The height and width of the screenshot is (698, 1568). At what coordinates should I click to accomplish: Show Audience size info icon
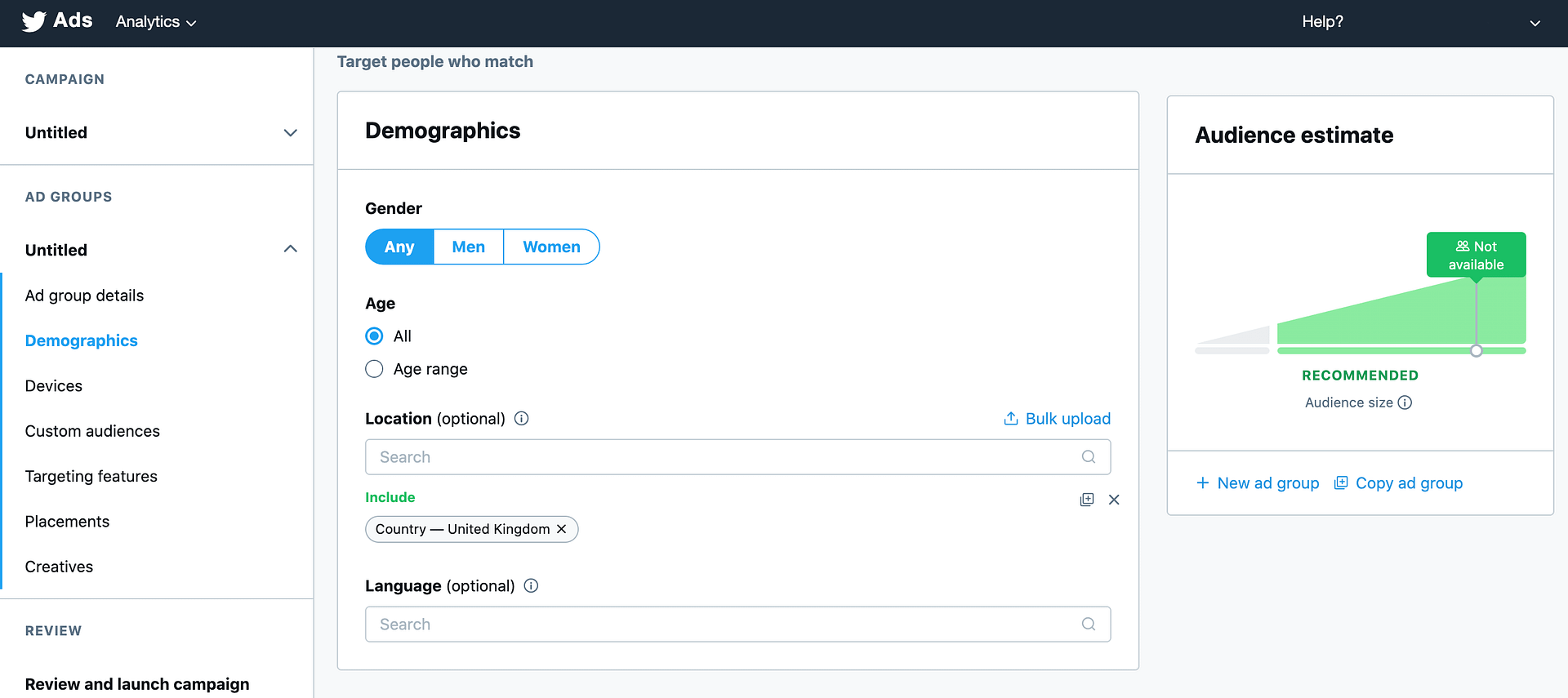tap(1405, 402)
